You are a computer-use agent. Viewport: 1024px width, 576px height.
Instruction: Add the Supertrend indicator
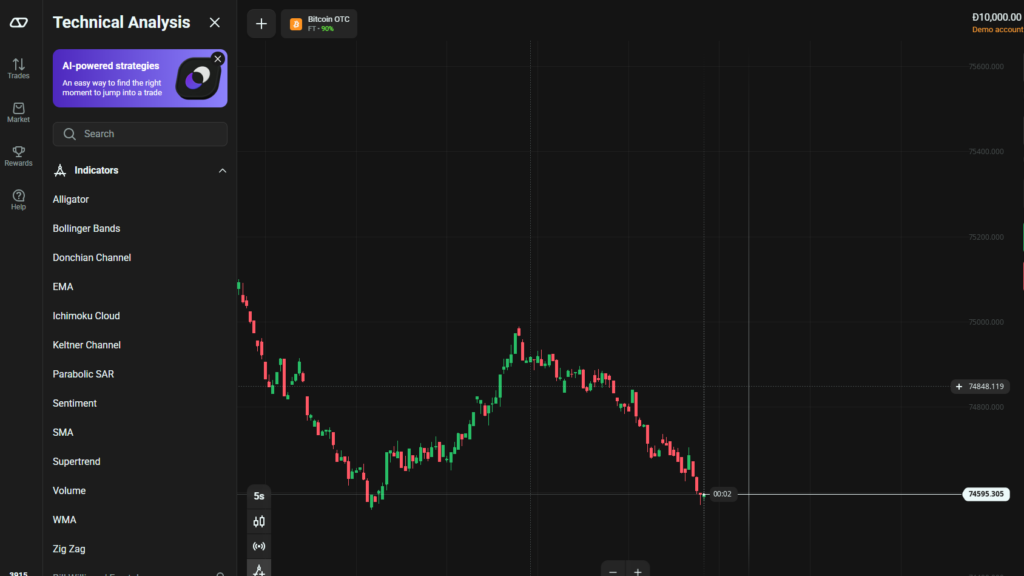76,462
